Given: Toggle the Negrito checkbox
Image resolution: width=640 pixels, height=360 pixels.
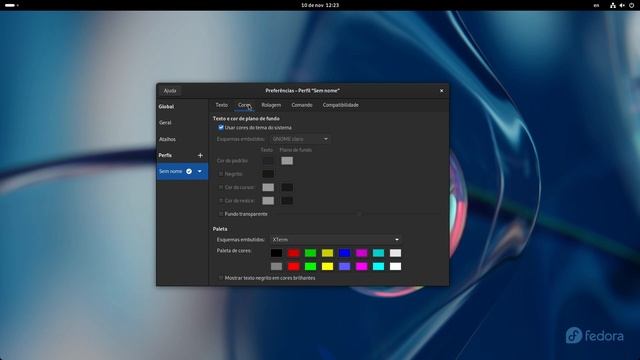Looking at the screenshot, I should click(221, 174).
